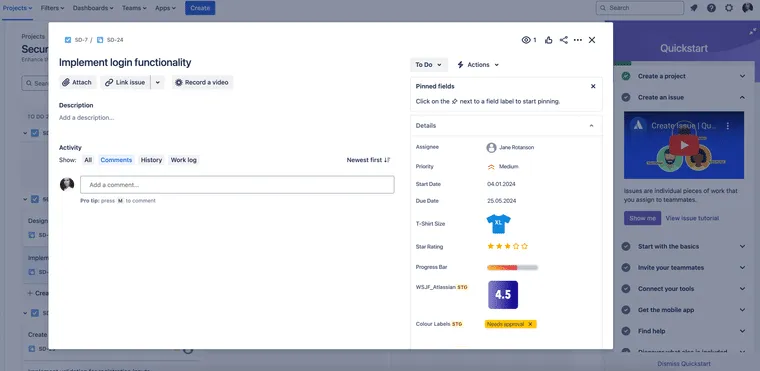Click the Connect your tools checkmark
The image size is (760, 371).
[x=626, y=289]
